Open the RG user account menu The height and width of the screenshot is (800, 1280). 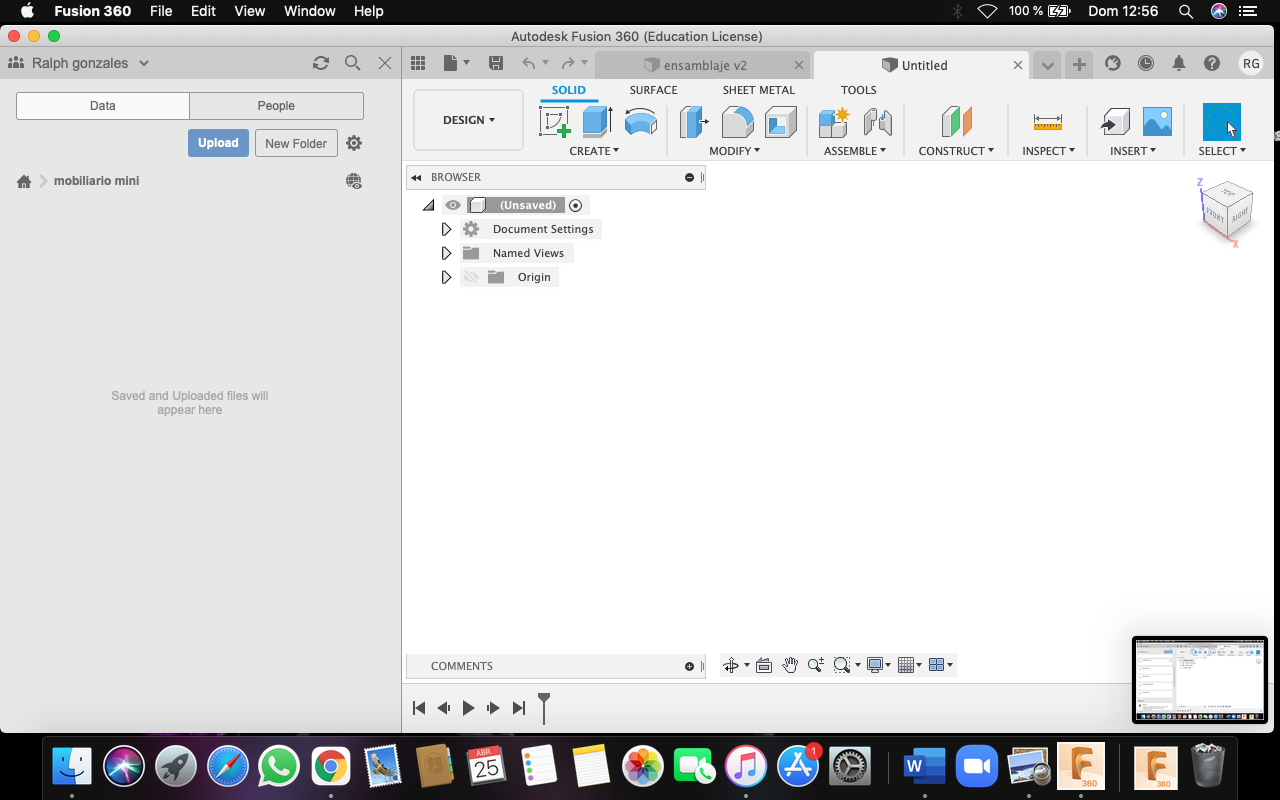point(1251,63)
